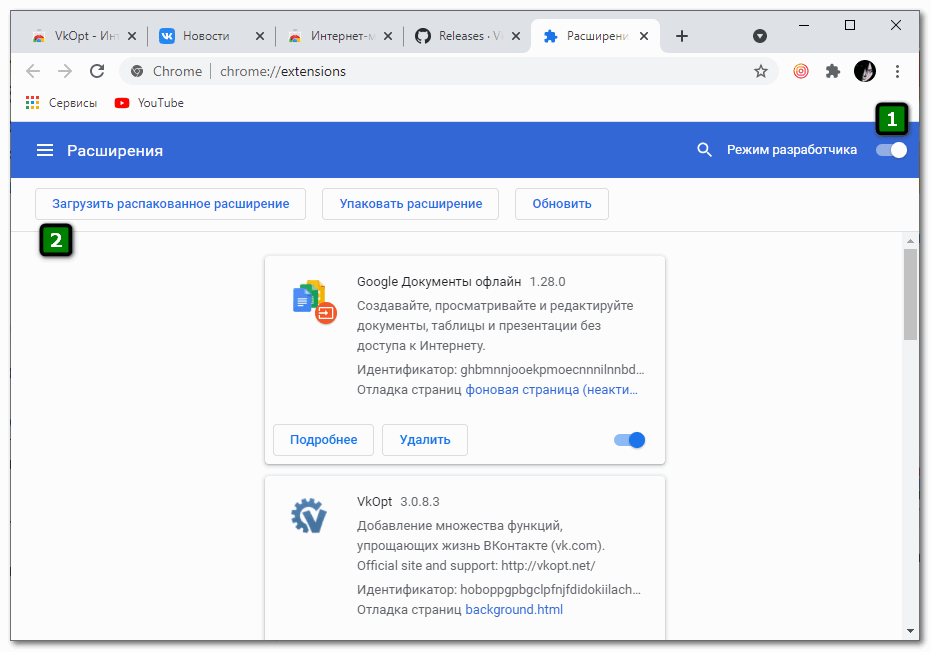Open Подробнее for Google Документы офлайн
Image resolution: width=931 pixels, height=652 pixels.
(x=323, y=440)
